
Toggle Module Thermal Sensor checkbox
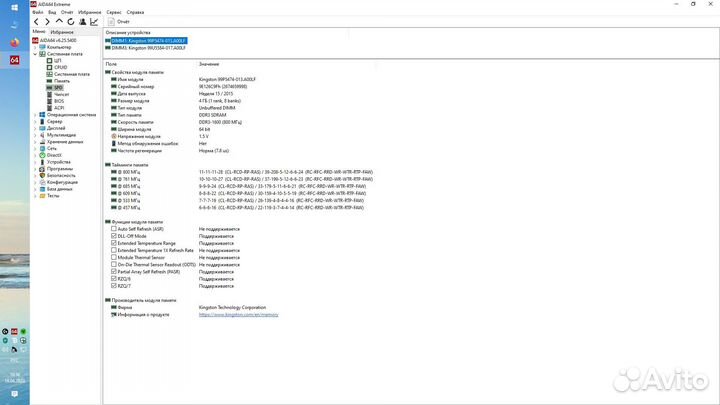click(x=113, y=257)
